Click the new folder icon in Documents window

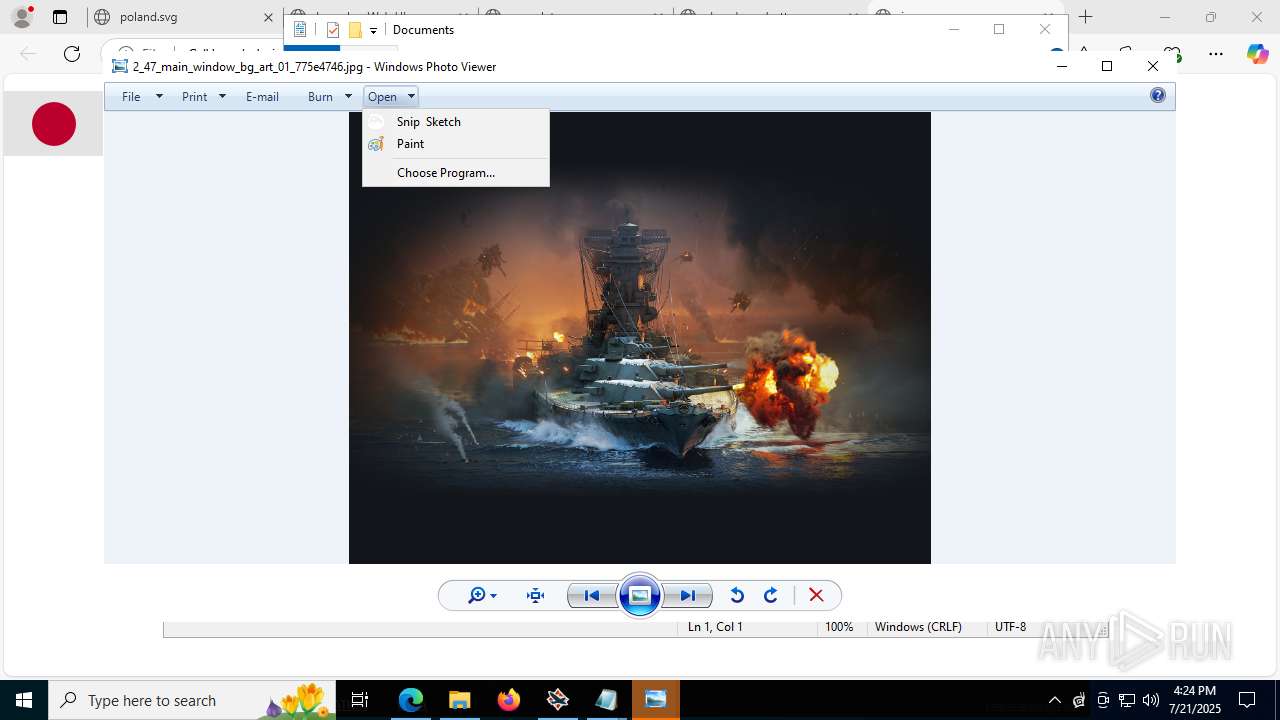(355, 30)
